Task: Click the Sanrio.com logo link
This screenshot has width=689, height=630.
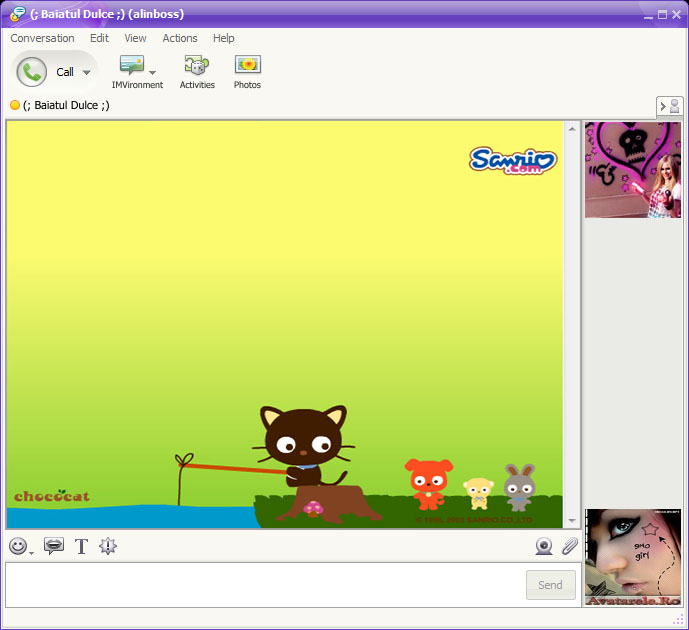Action: point(513,160)
